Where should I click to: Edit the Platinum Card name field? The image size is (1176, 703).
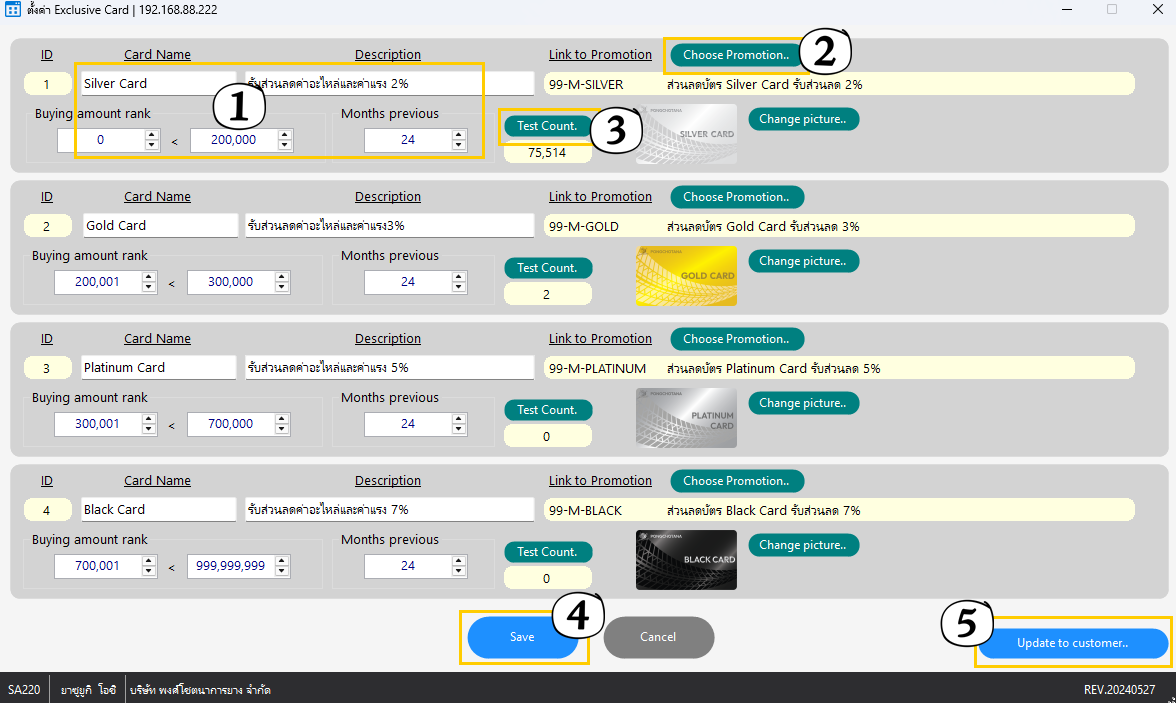(158, 368)
